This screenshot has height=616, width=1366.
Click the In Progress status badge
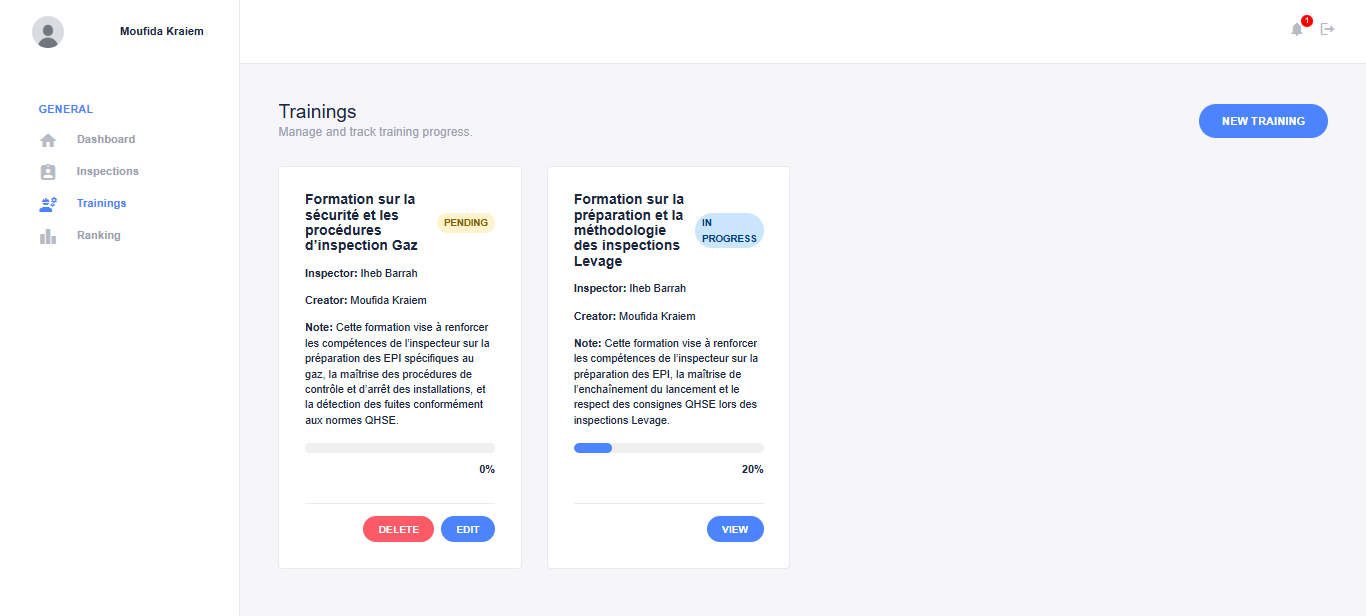[x=729, y=231]
